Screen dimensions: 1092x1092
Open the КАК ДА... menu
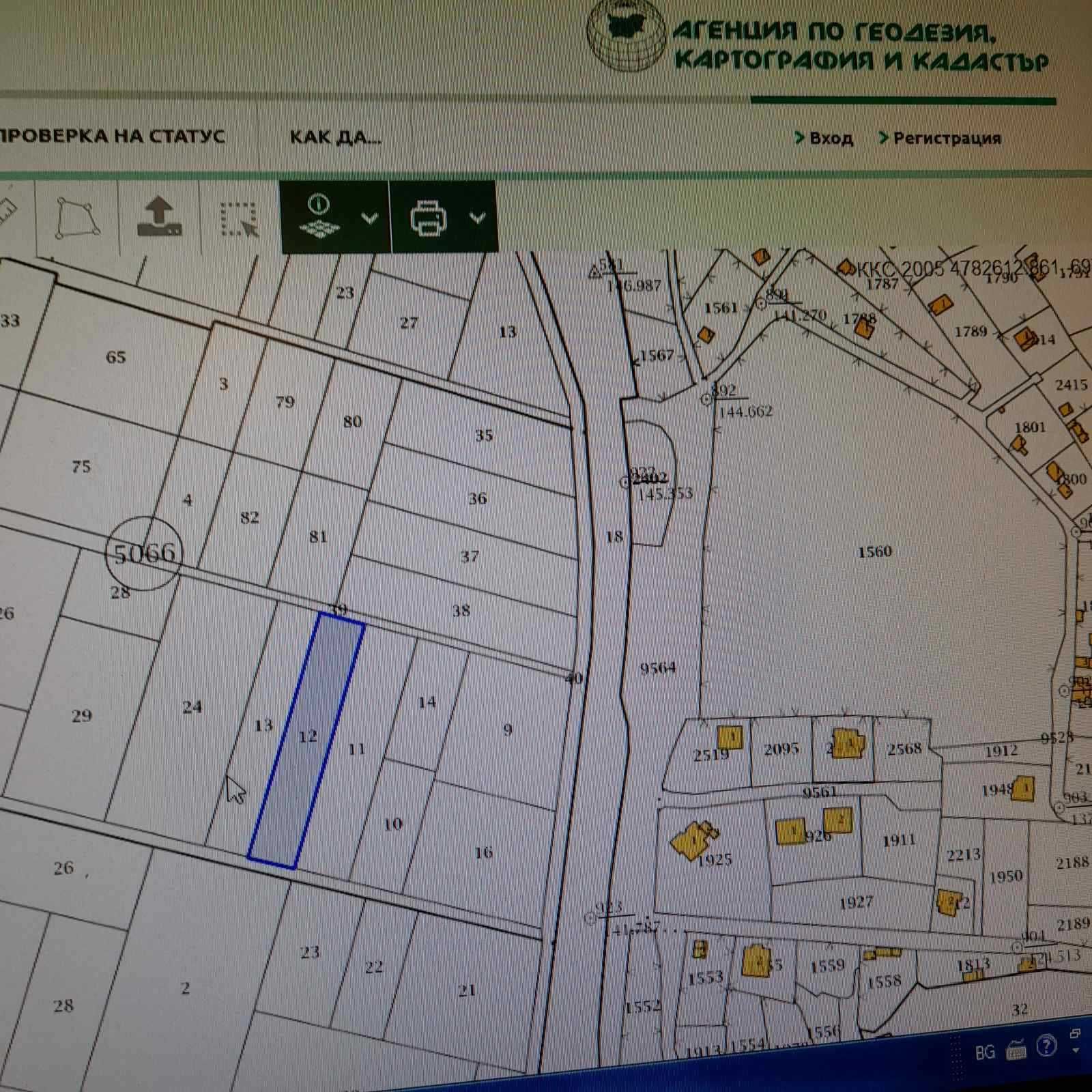[336, 137]
